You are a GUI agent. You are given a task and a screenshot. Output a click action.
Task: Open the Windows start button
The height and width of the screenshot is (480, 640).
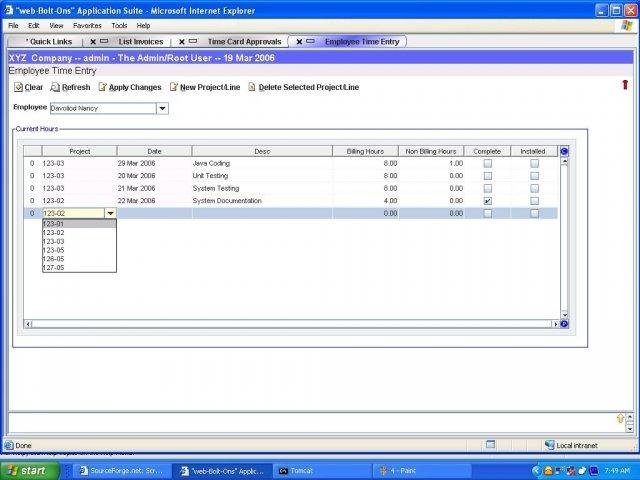[30, 471]
